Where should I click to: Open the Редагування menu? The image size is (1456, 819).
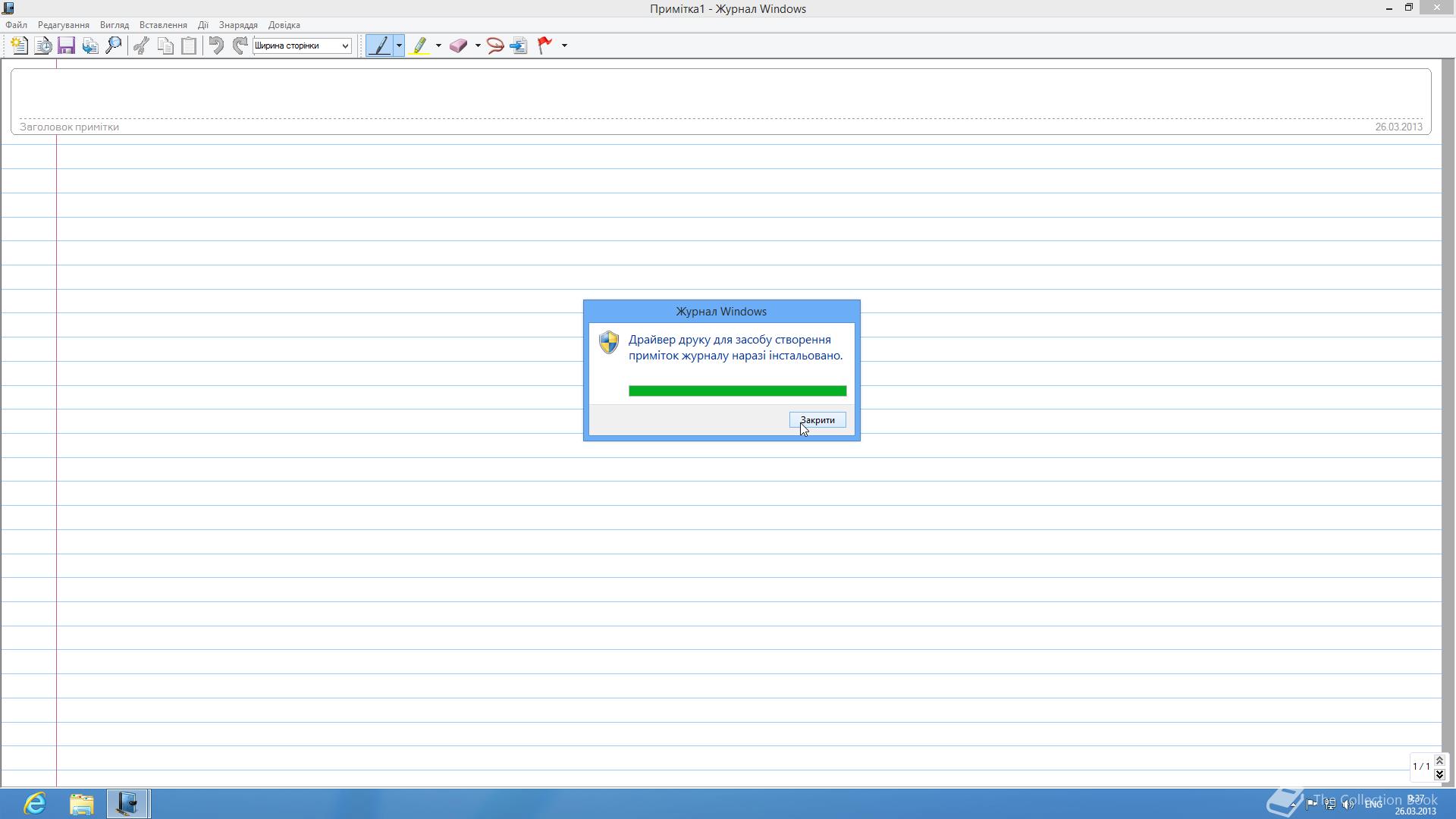[x=64, y=25]
